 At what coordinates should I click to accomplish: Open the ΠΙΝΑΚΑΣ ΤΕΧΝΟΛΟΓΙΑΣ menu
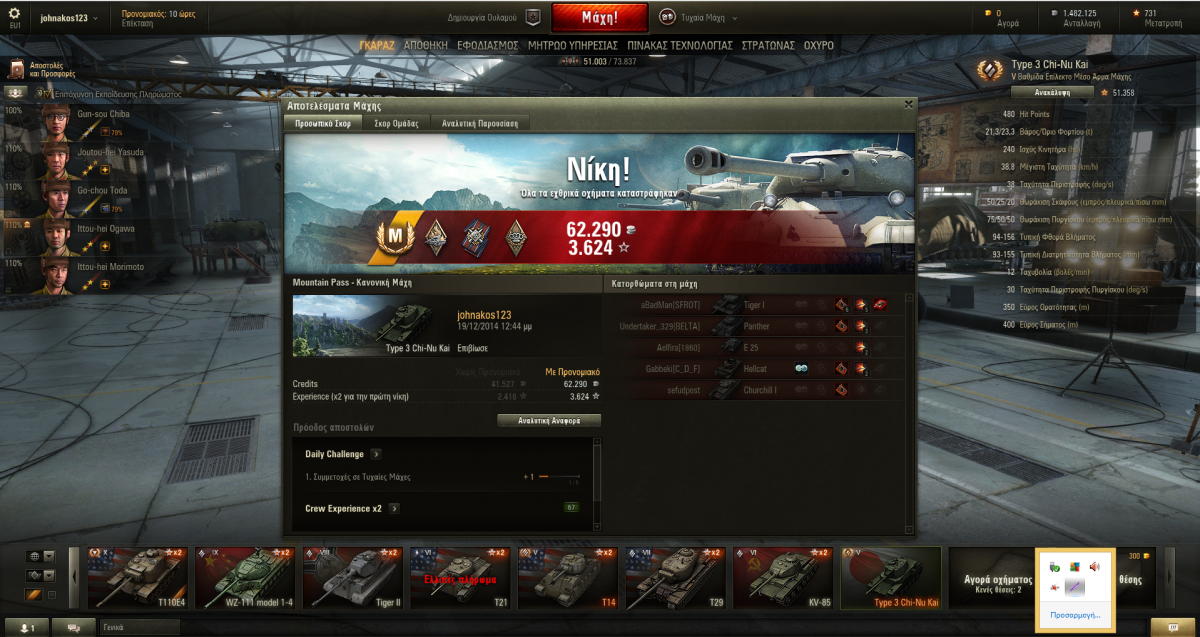point(680,46)
